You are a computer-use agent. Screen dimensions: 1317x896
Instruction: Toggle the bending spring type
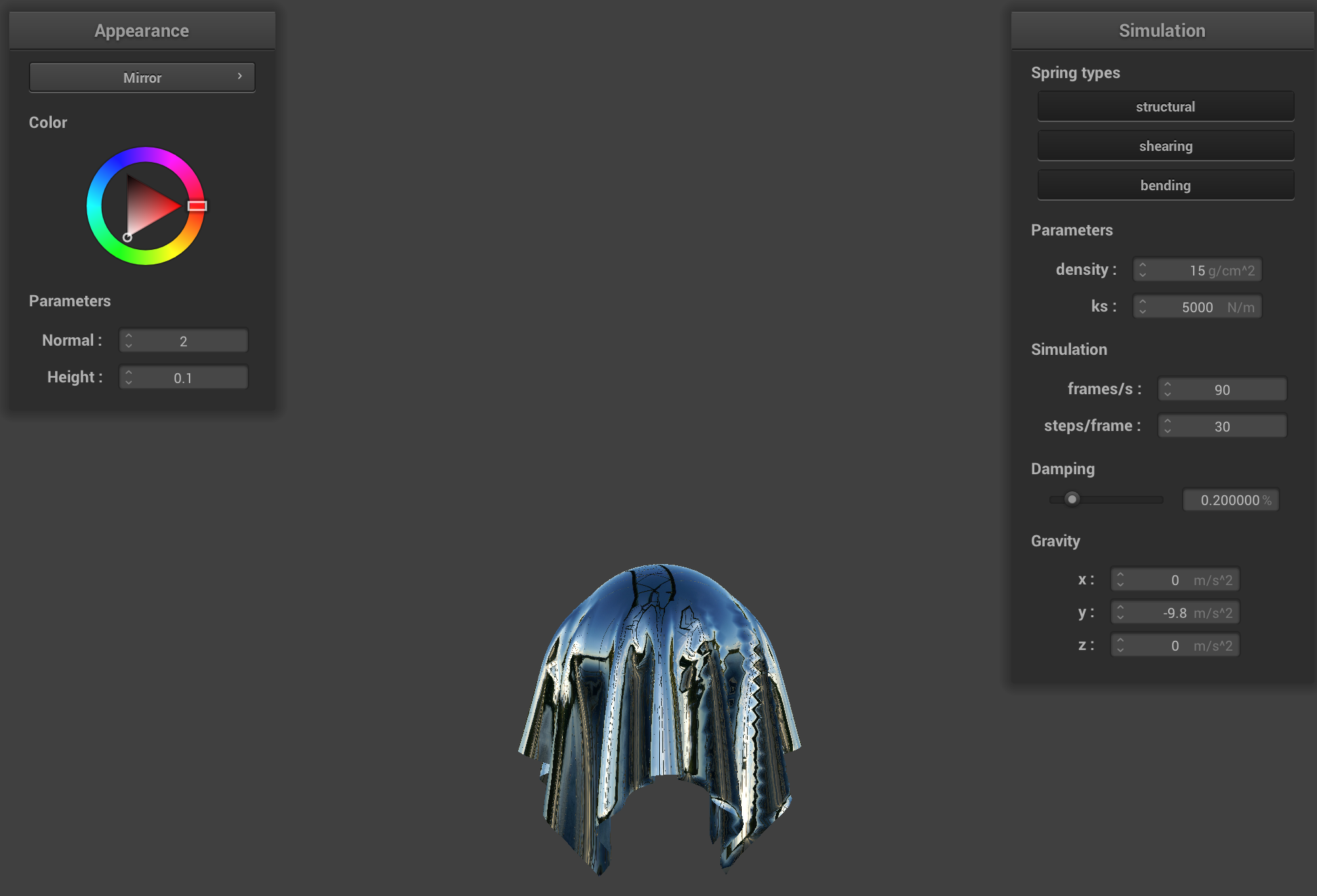1165,185
